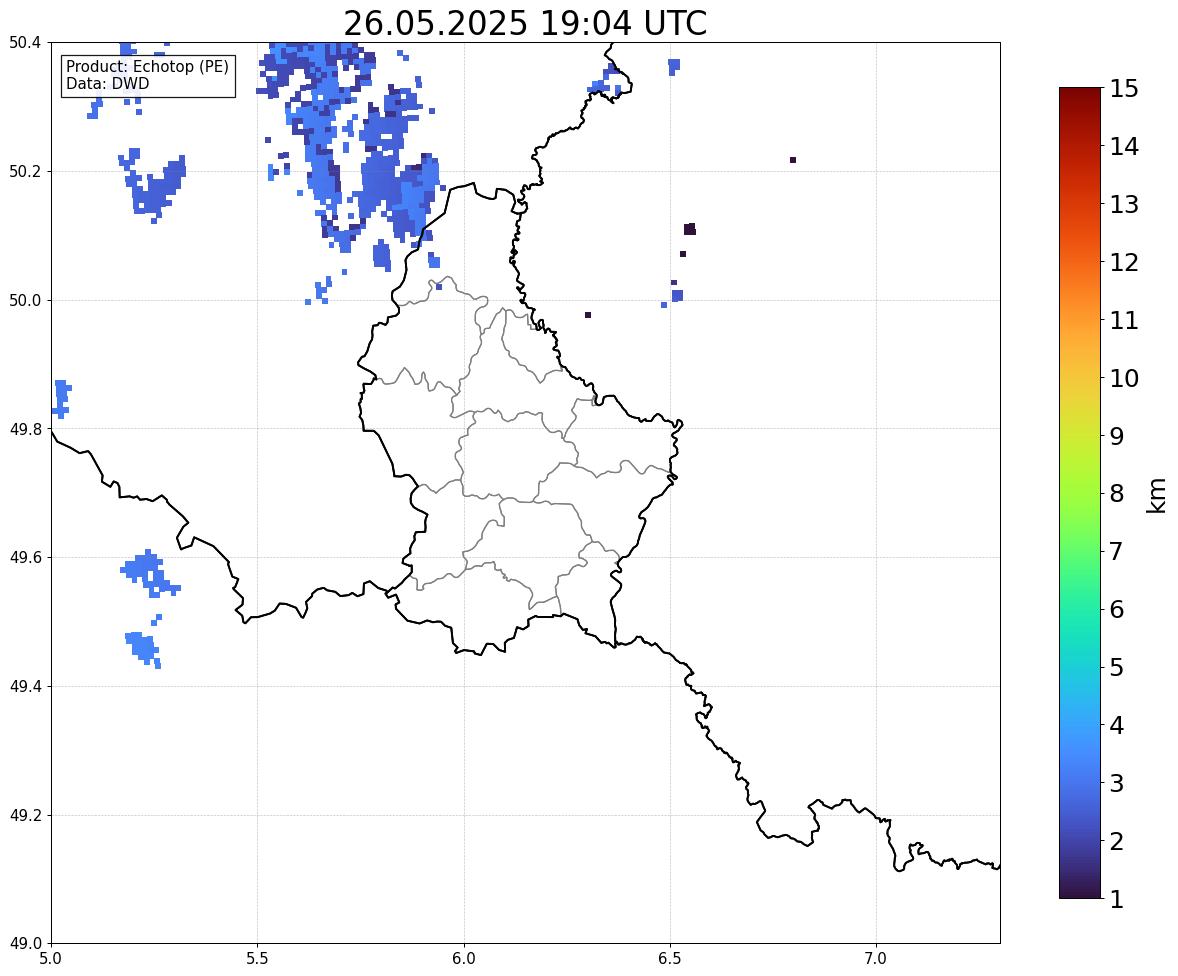1178x976 pixels.
Task: Click the colorbar tick label 7
Action: (1117, 551)
